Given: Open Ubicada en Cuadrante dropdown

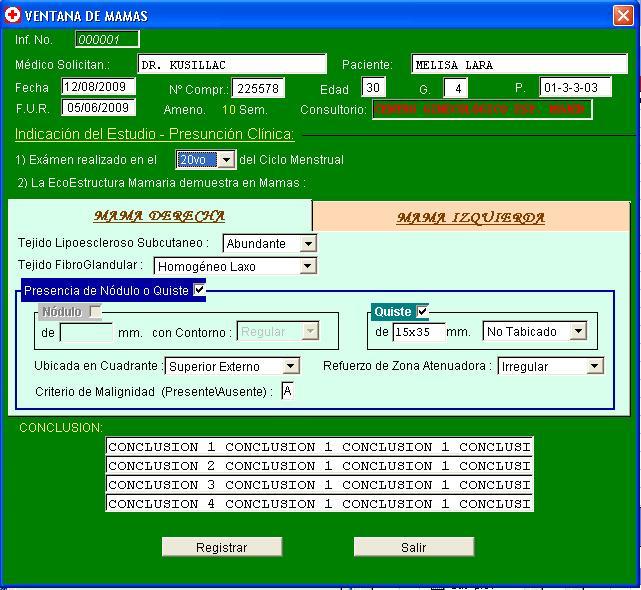Looking at the screenshot, I should [290, 366].
